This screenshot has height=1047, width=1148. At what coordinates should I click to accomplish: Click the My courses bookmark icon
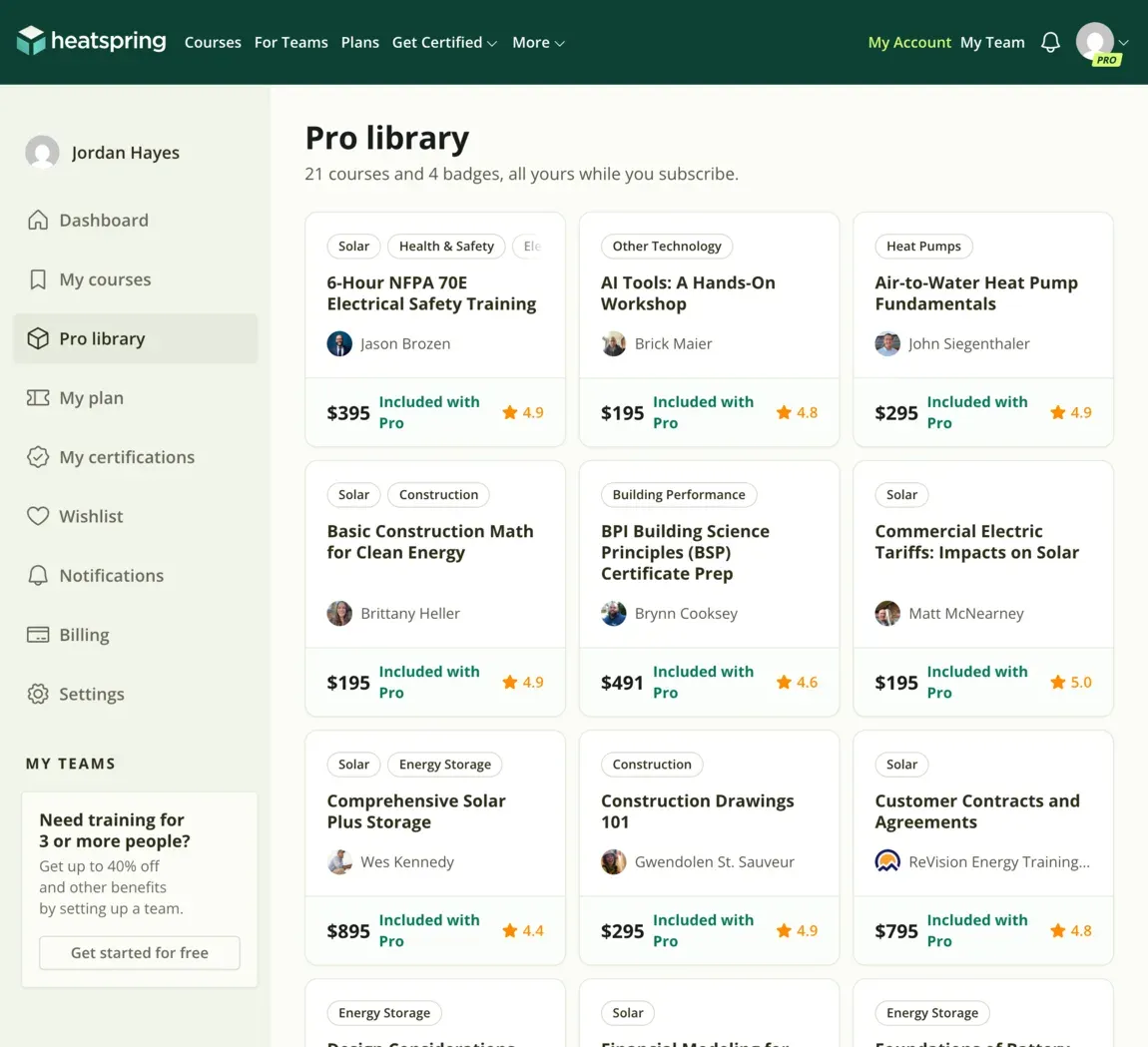[x=38, y=278]
